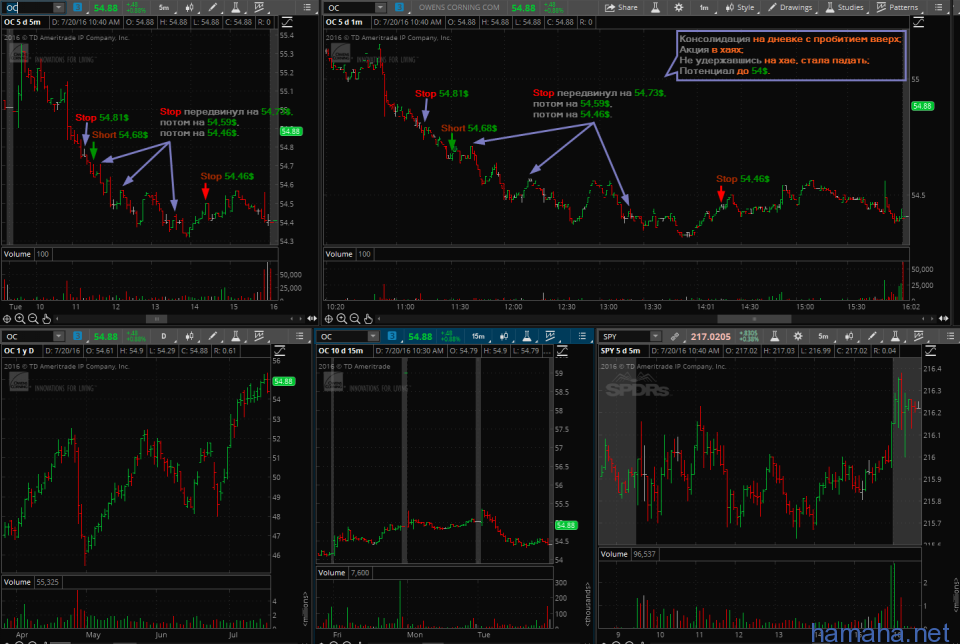
Task: Open the symbol dropdown arrow in the top-right OC chart
Action: pos(380,7)
